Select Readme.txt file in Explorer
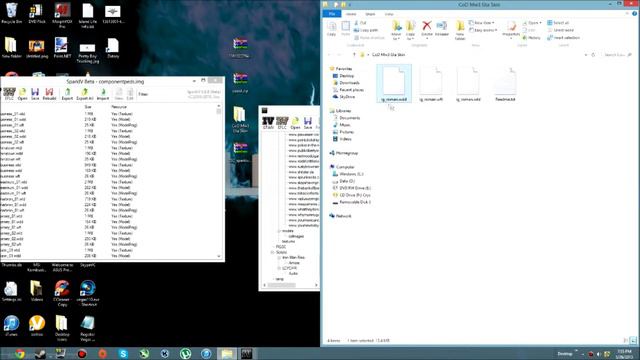The height and width of the screenshot is (360, 640). pos(505,84)
